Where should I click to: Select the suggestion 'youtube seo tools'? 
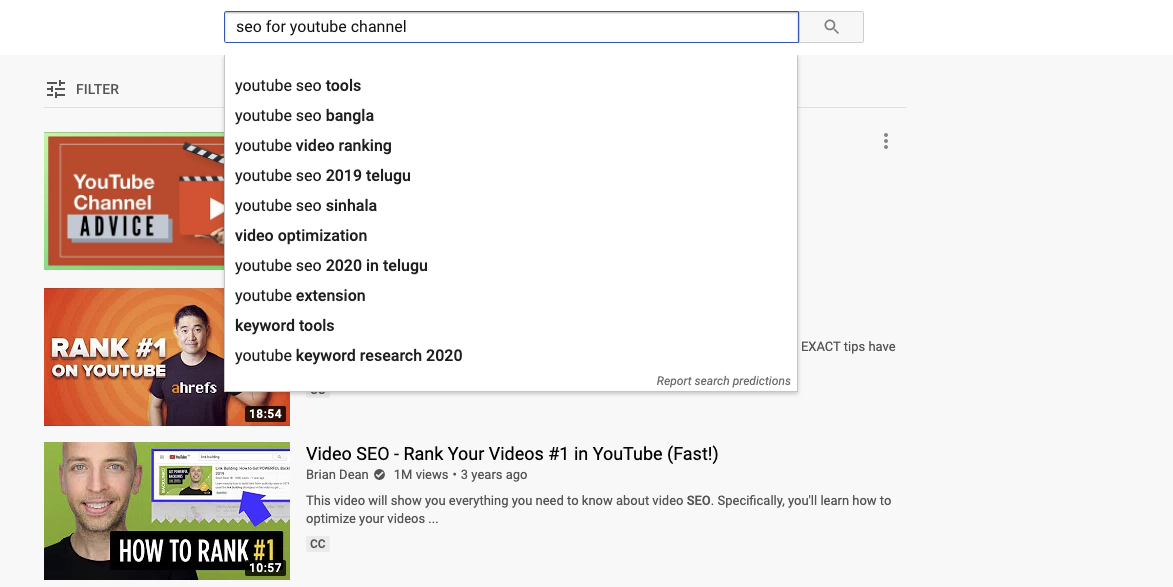[x=297, y=85]
